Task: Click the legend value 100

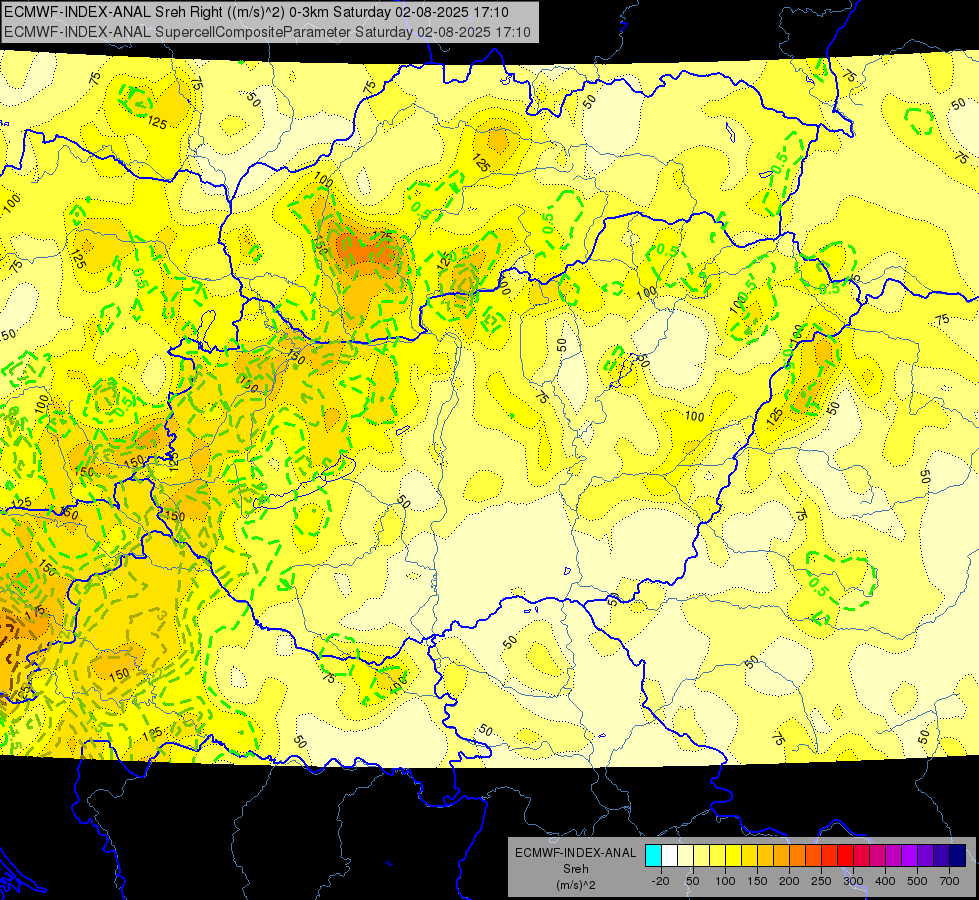Action: [725, 881]
